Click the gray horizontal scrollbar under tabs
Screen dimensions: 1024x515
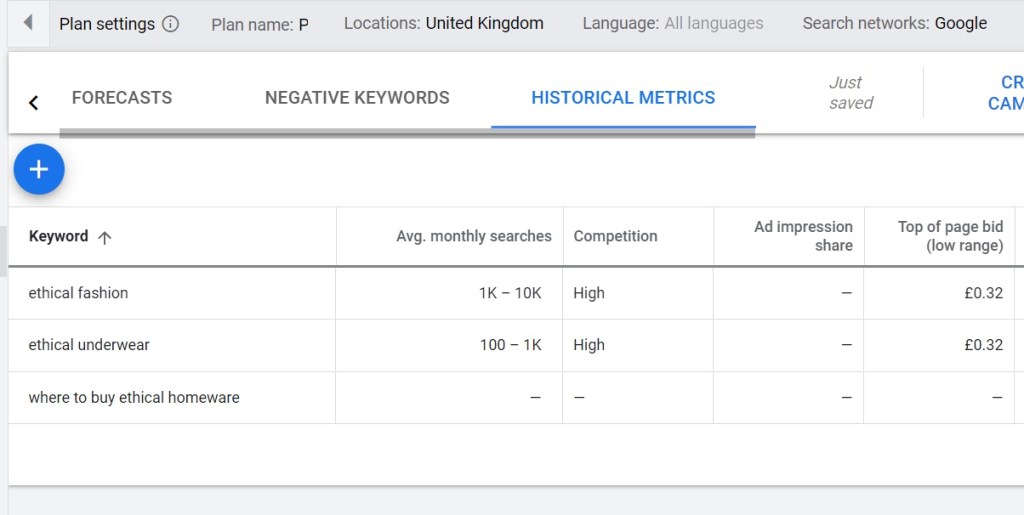click(x=406, y=132)
